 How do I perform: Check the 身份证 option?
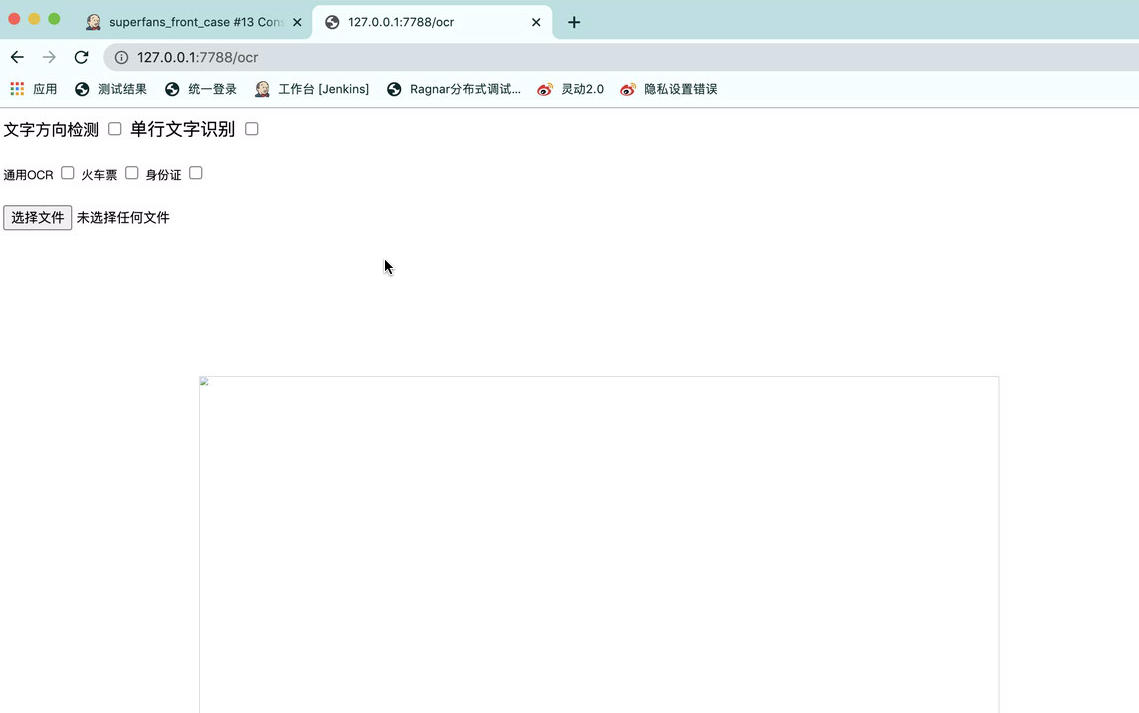[x=196, y=172]
